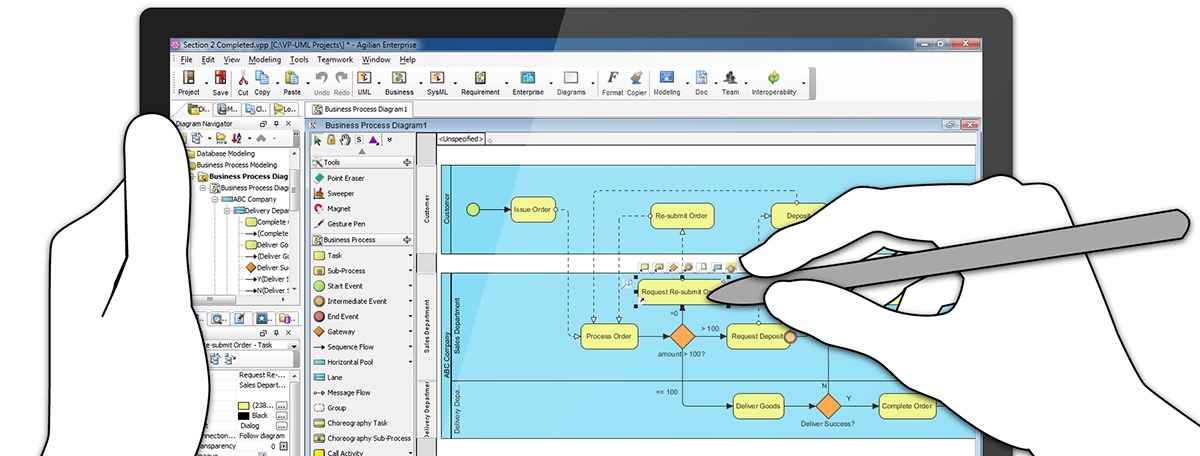Open the Diagrams toolbar icon
The height and width of the screenshot is (456, 1200).
point(571,82)
